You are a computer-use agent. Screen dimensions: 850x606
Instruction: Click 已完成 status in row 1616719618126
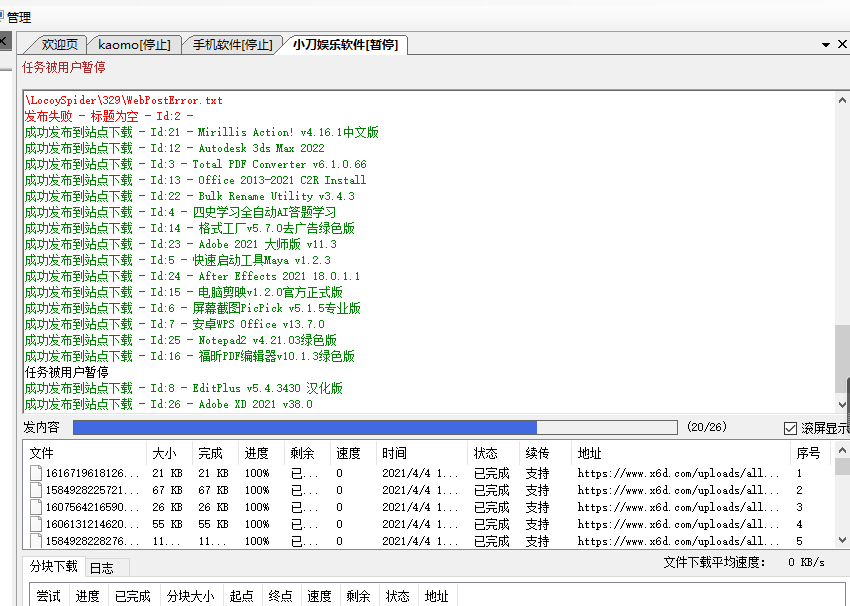click(x=492, y=473)
